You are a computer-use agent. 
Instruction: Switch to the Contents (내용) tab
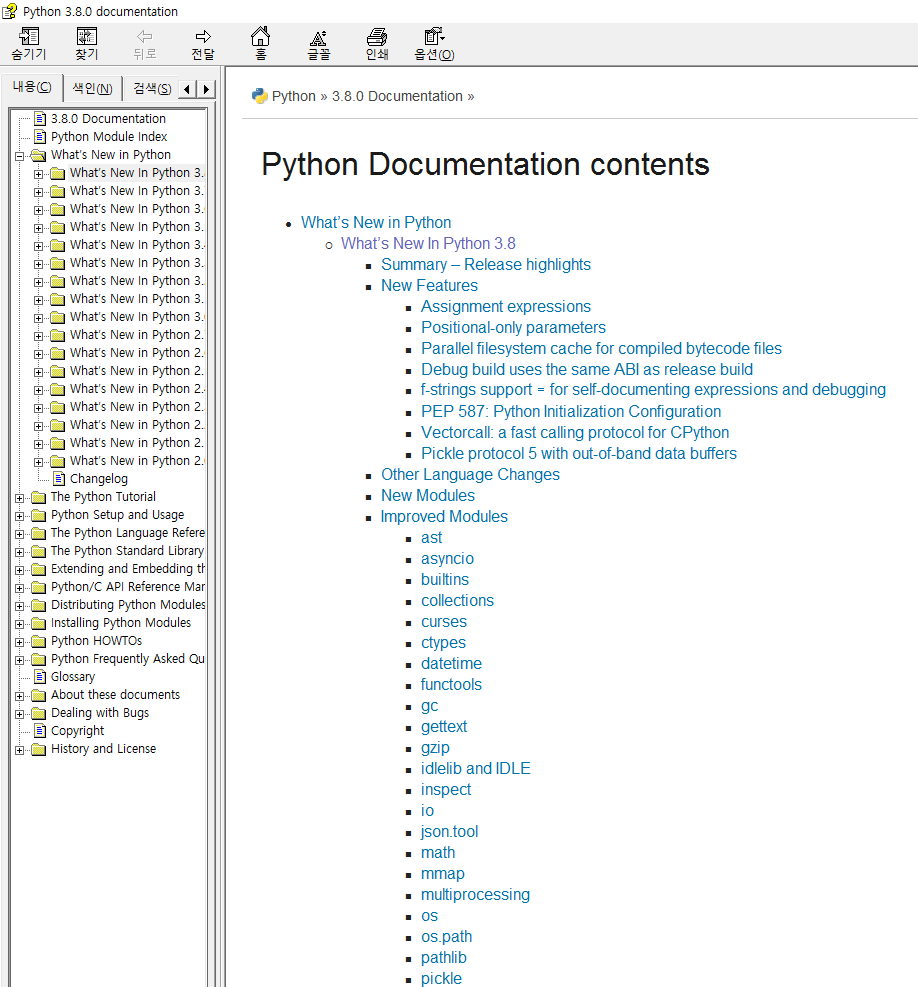[32, 87]
